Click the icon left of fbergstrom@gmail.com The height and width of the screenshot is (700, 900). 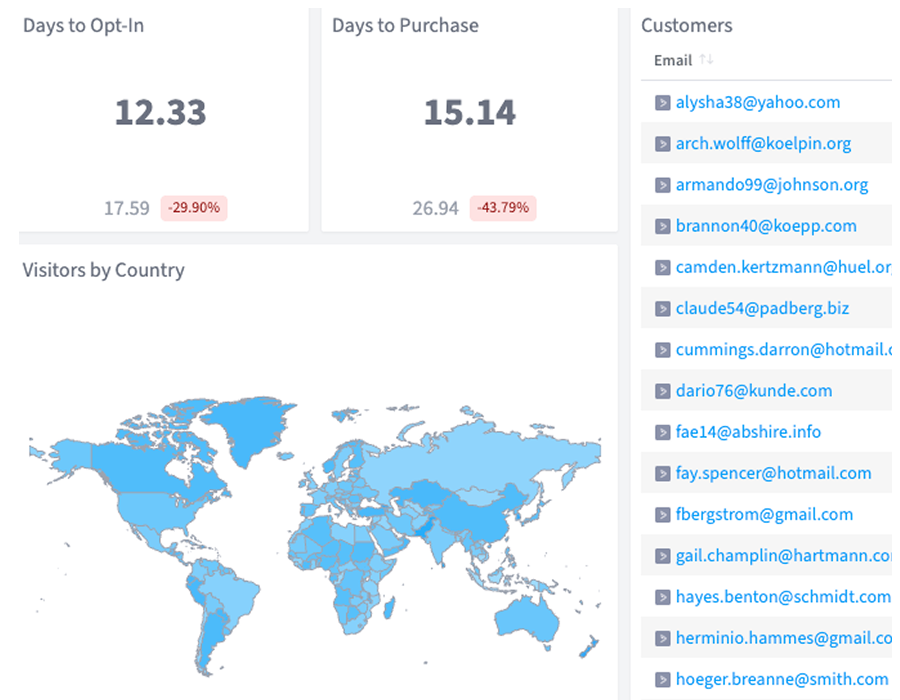coord(662,514)
